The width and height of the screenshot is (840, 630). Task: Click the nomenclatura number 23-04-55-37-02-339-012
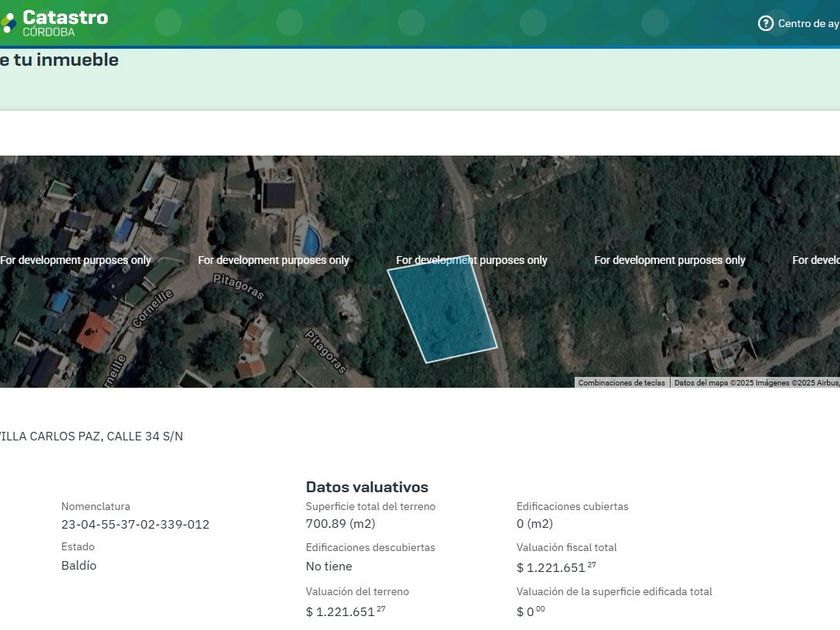tap(135, 524)
